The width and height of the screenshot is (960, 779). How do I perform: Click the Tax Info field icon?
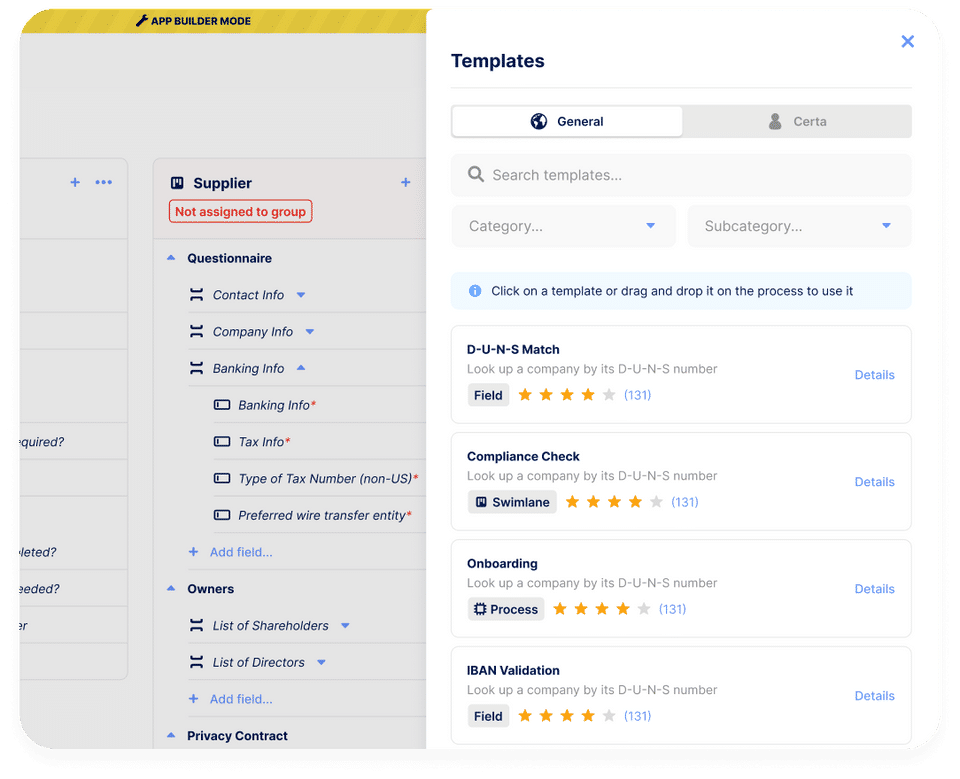222,442
